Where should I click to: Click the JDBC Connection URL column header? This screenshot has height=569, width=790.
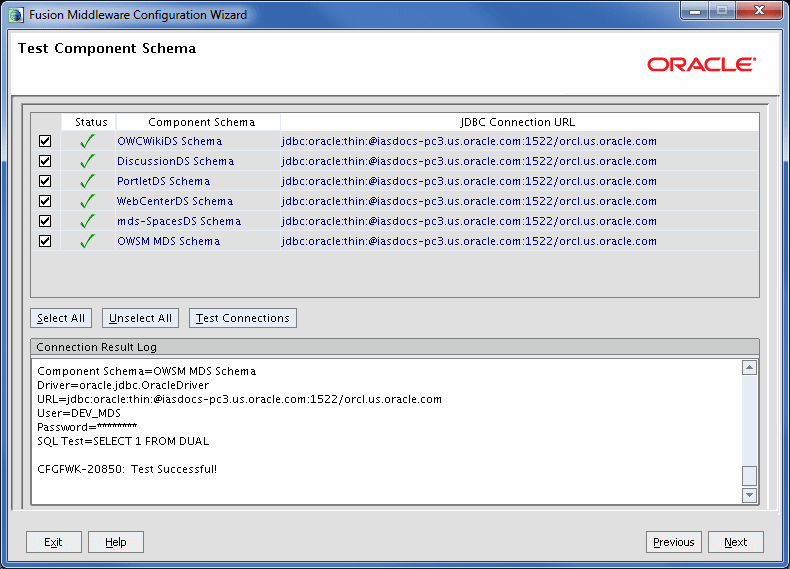(x=519, y=122)
